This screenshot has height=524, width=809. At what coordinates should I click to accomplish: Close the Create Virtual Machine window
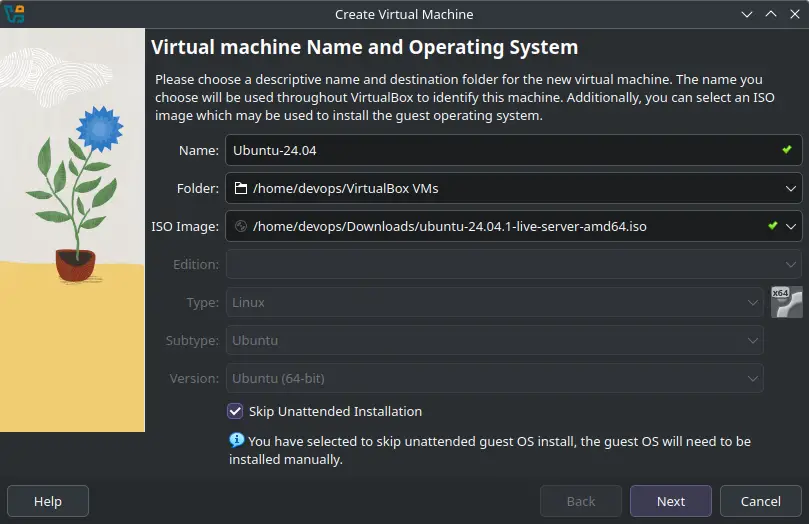point(795,14)
